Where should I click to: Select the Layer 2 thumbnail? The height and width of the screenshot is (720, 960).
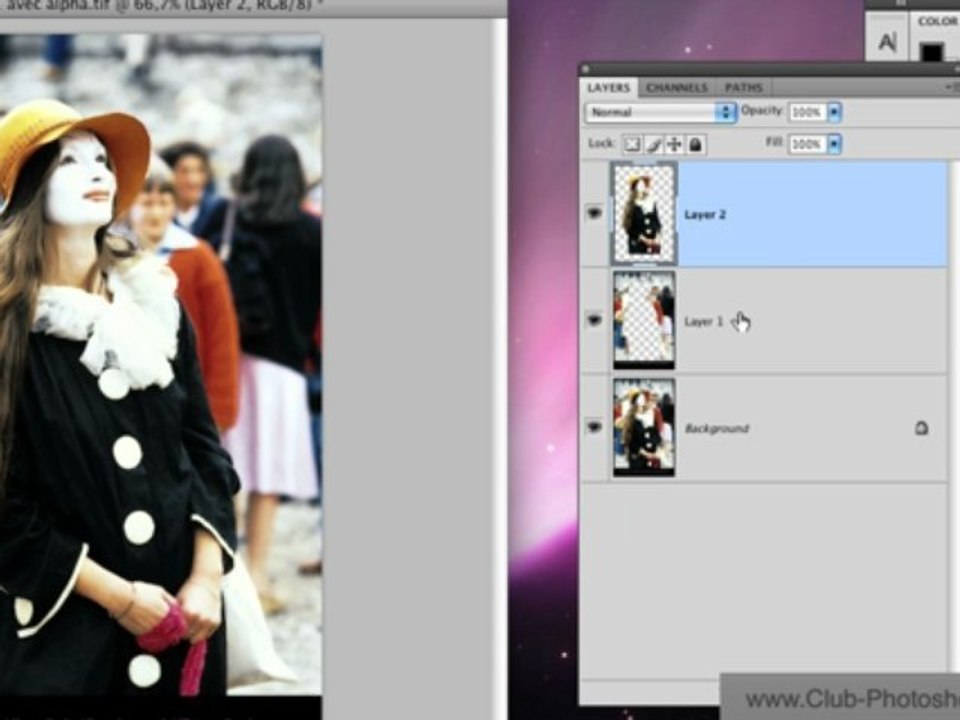644,214
